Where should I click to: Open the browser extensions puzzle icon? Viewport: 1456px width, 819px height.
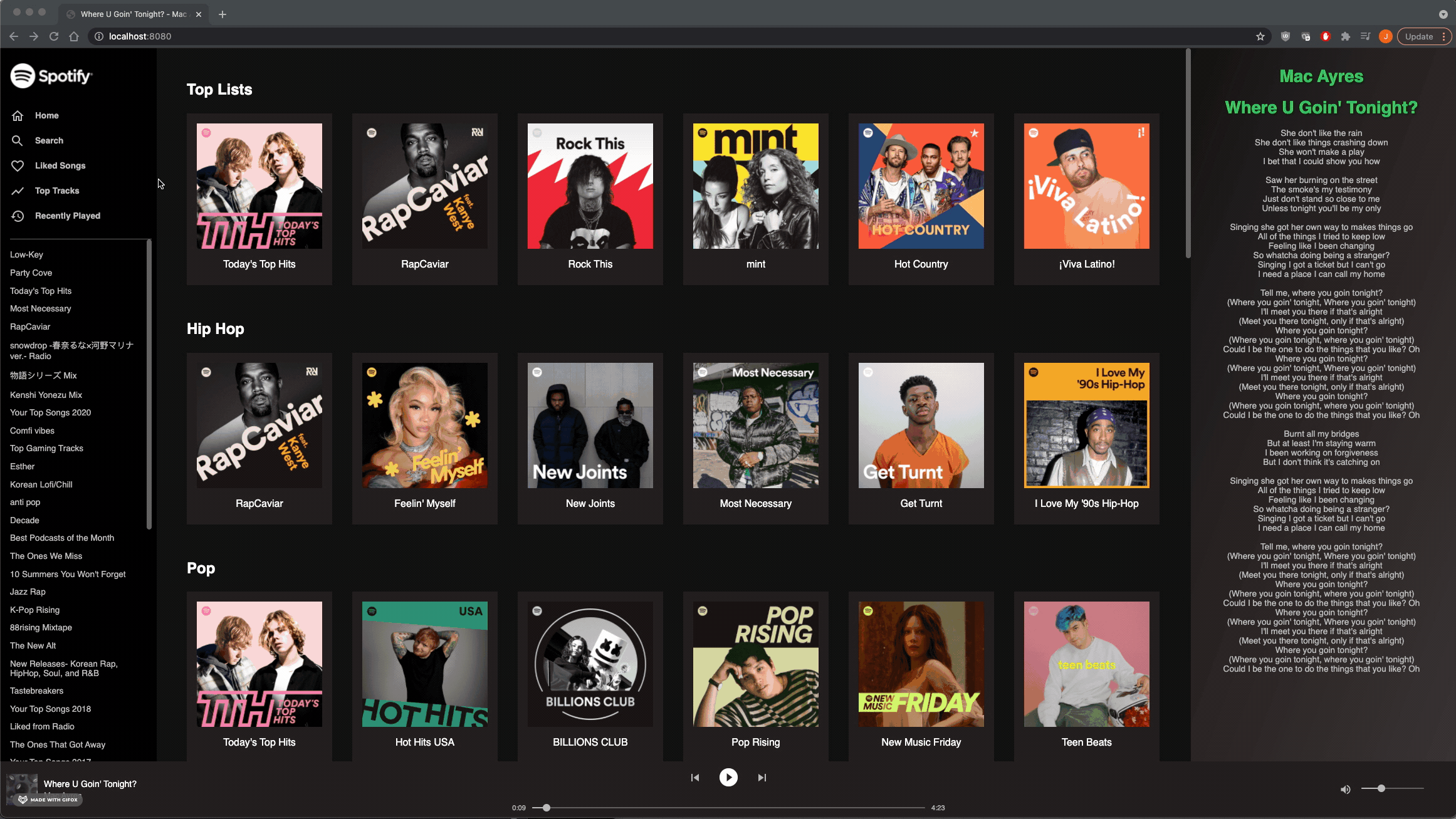coord(1345,36)
